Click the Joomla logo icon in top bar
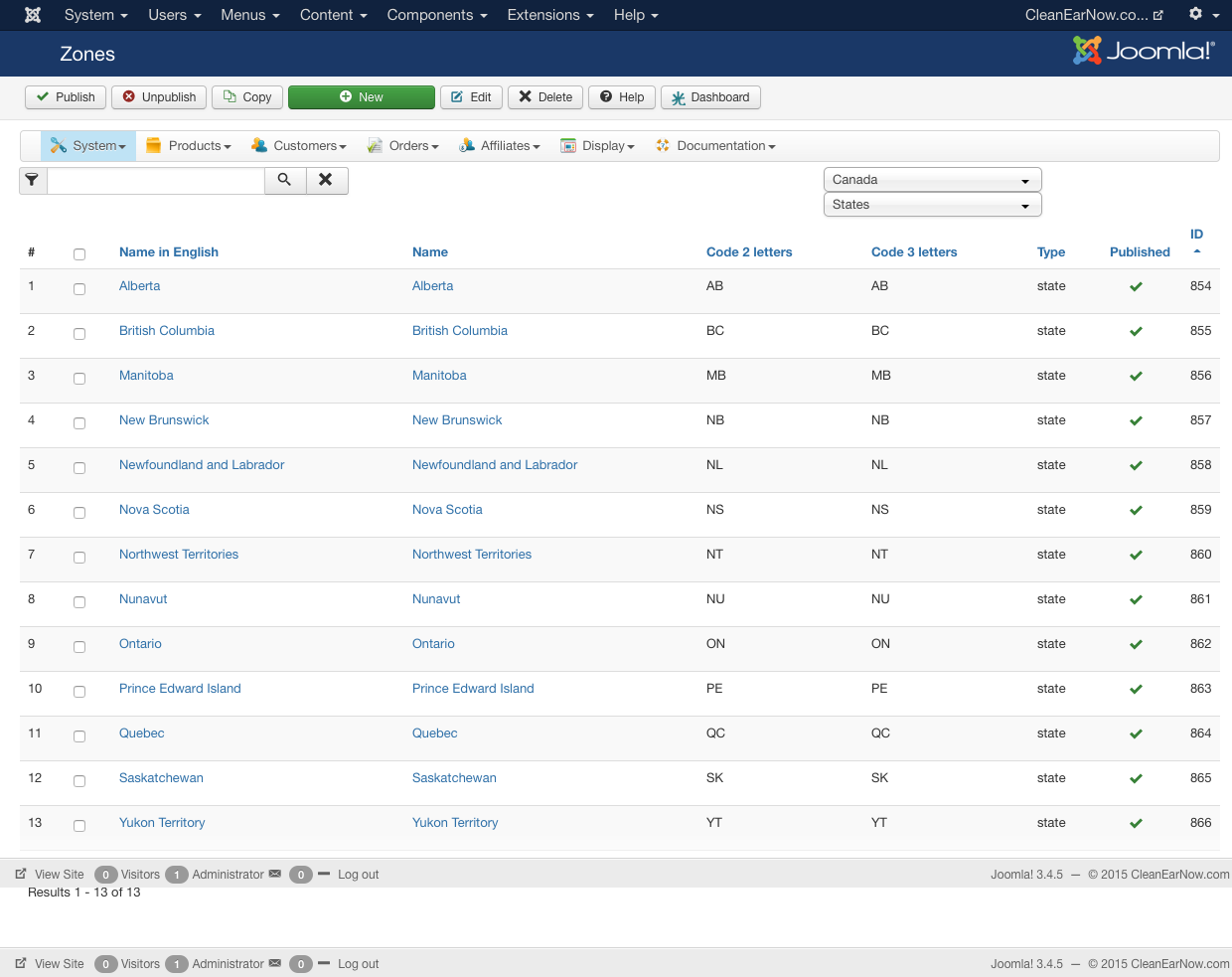1232x977 pixels. [x=33, y=15]
